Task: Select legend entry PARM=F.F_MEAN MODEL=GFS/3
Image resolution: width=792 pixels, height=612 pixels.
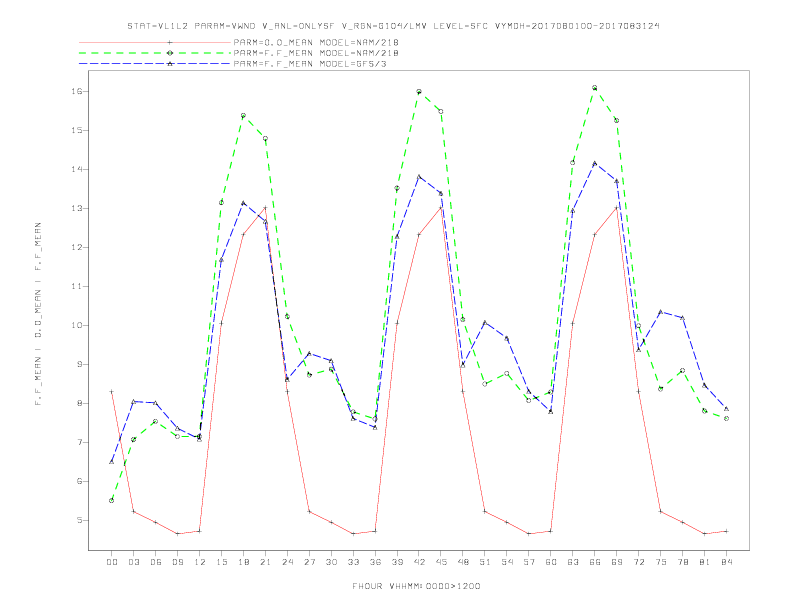Action: tap(310, 64)
